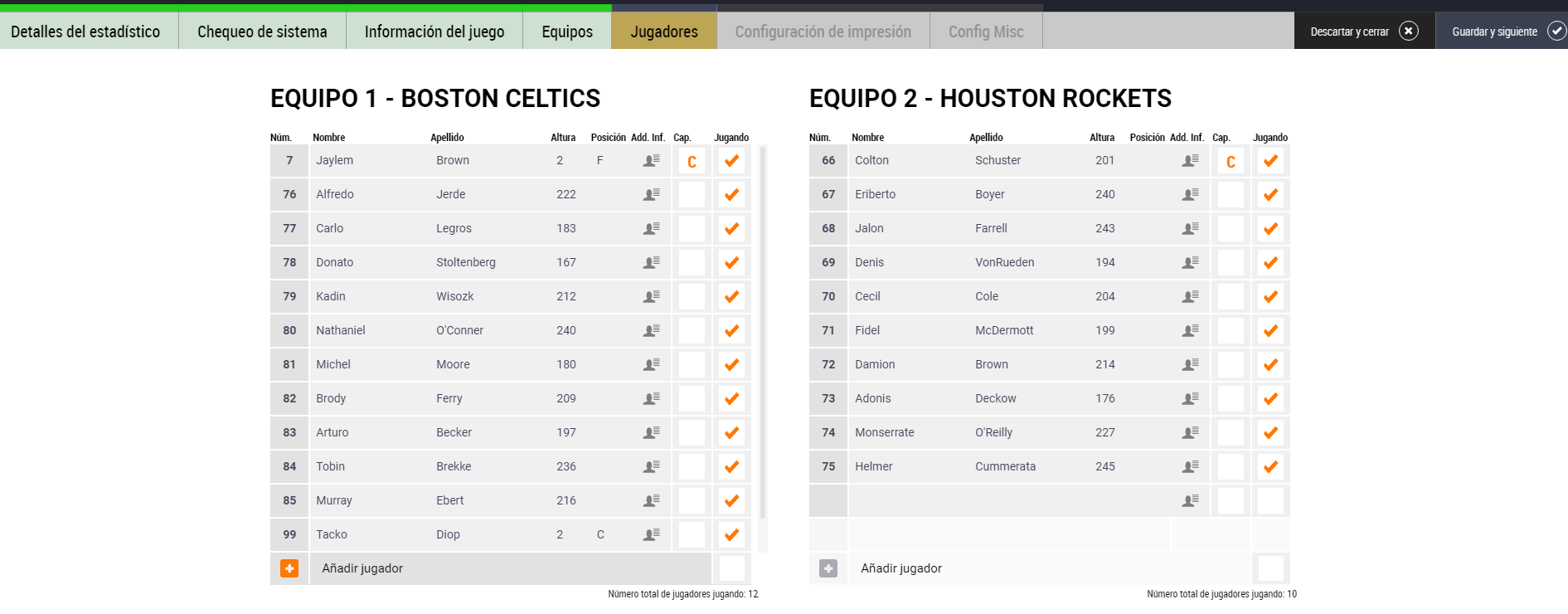Open additional info icon for Jalon Farrell

coord(1191,228)
